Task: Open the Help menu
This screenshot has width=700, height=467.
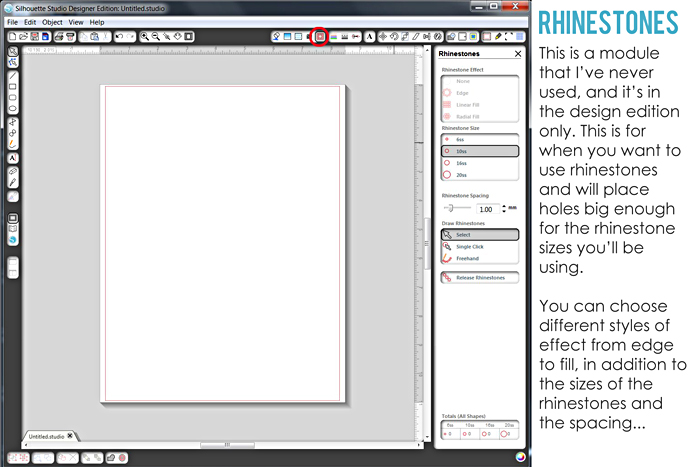Action: [97, 22]
